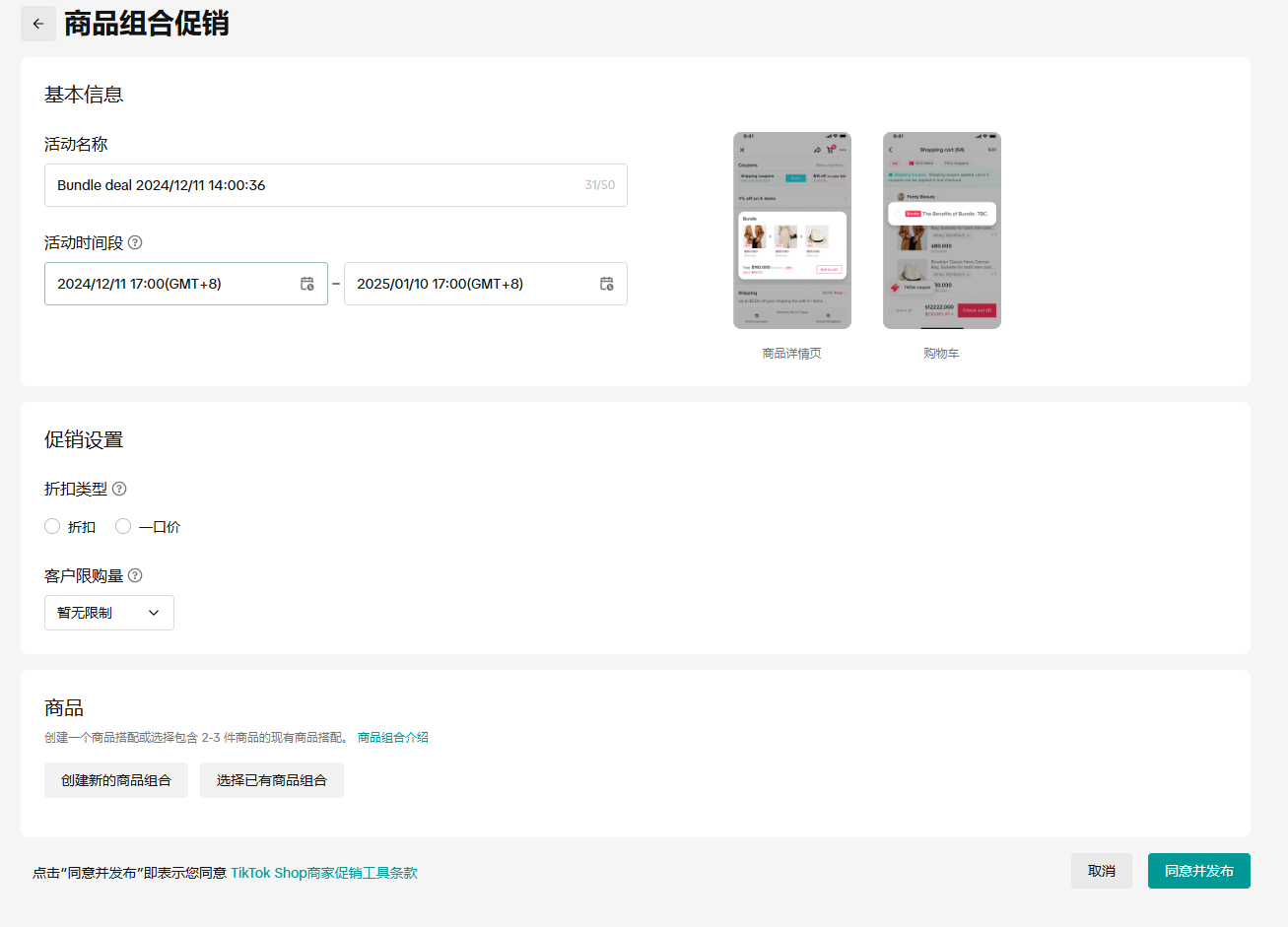This screenshot has width=1288, height=927.
Task: Click help icon next to 折扣类型
Action: point(119,489)
